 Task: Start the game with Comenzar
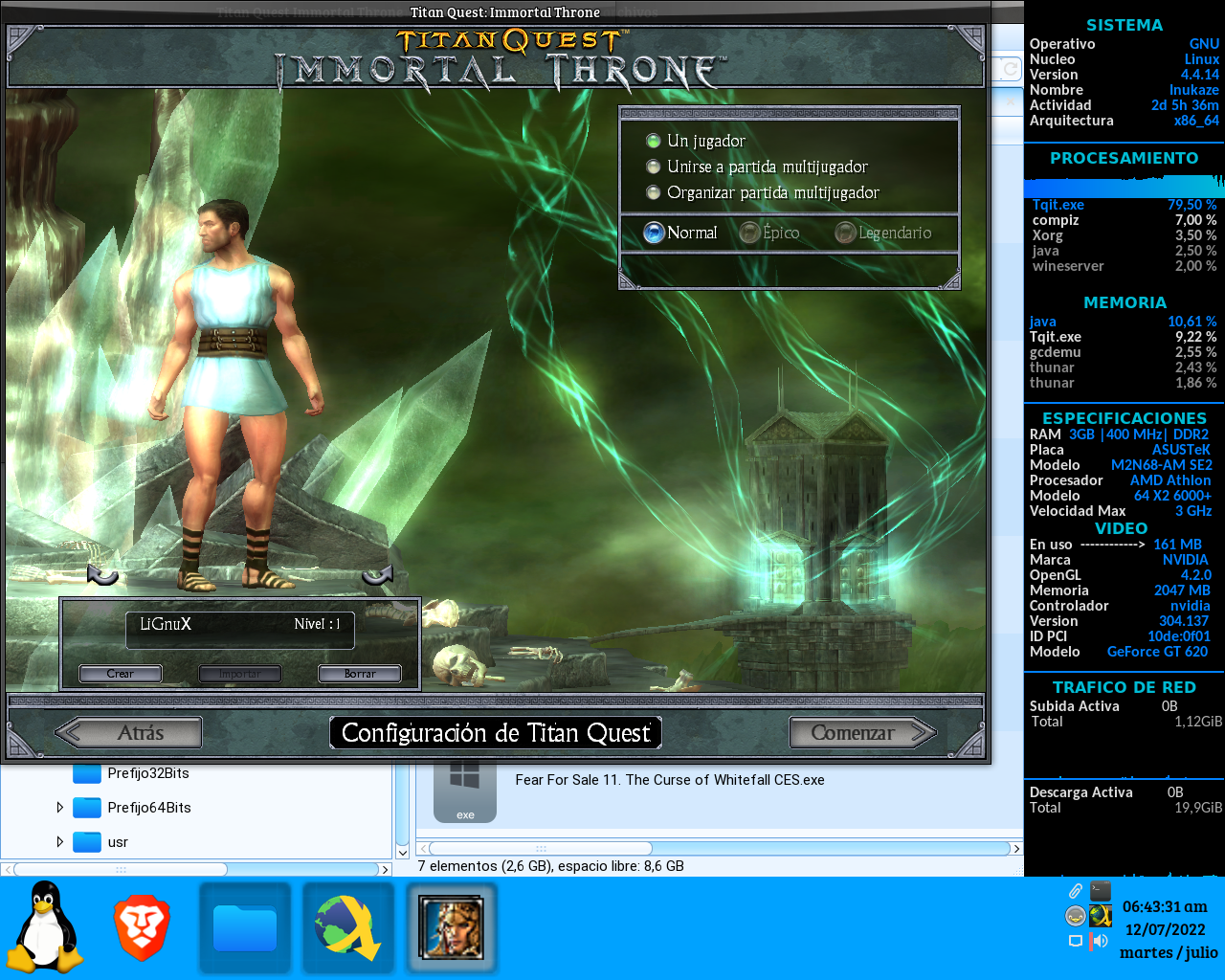(x=863, y=733)
